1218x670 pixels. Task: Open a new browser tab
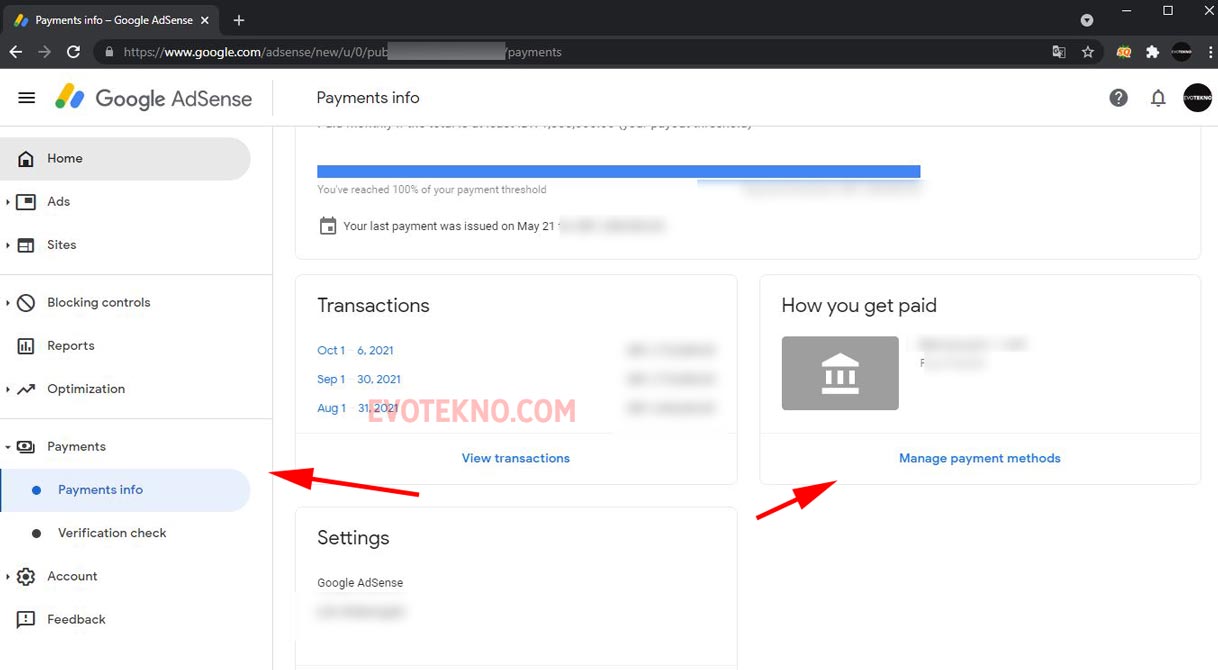point(239,20)
